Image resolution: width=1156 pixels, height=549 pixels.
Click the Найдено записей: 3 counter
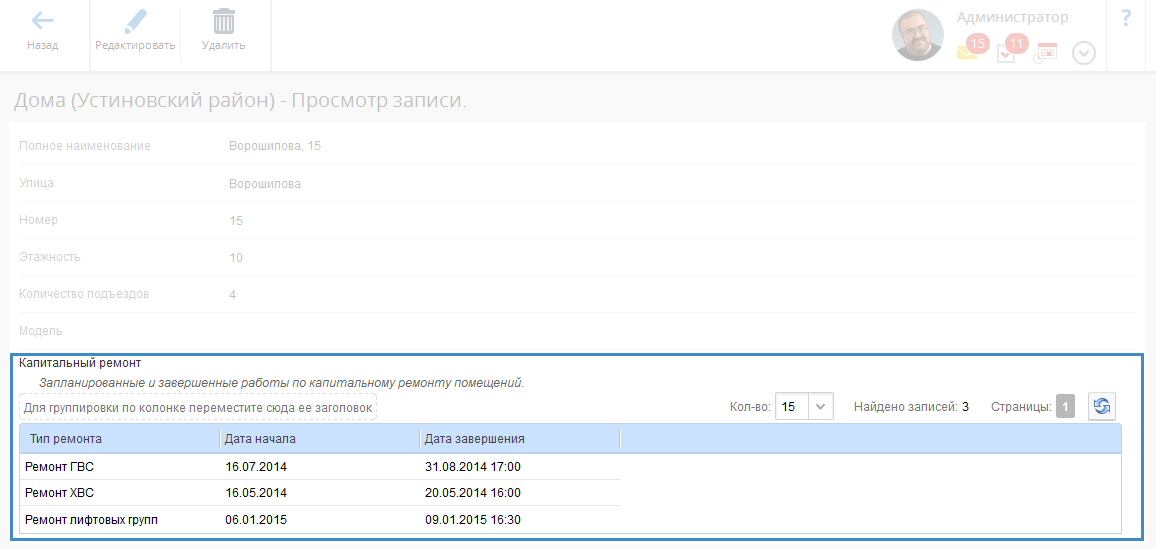coord(911,407)
